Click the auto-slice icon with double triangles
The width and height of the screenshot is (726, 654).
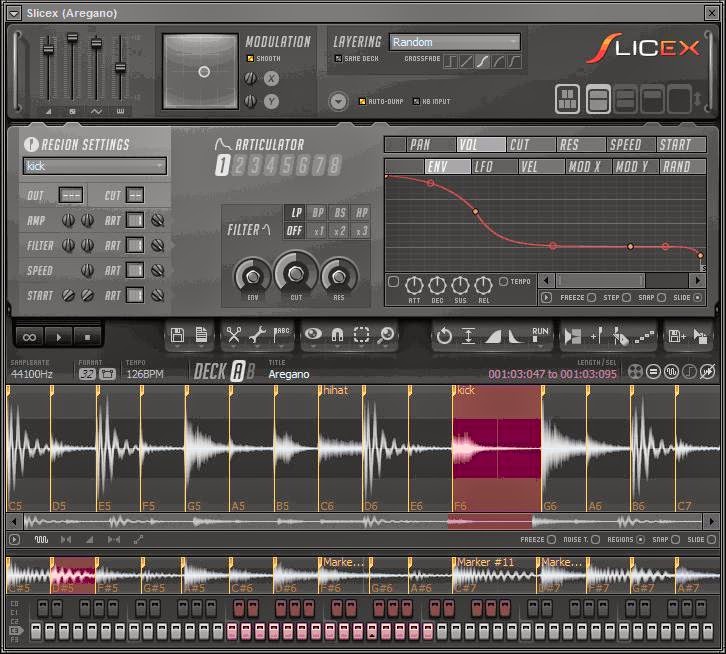point(572,336)
